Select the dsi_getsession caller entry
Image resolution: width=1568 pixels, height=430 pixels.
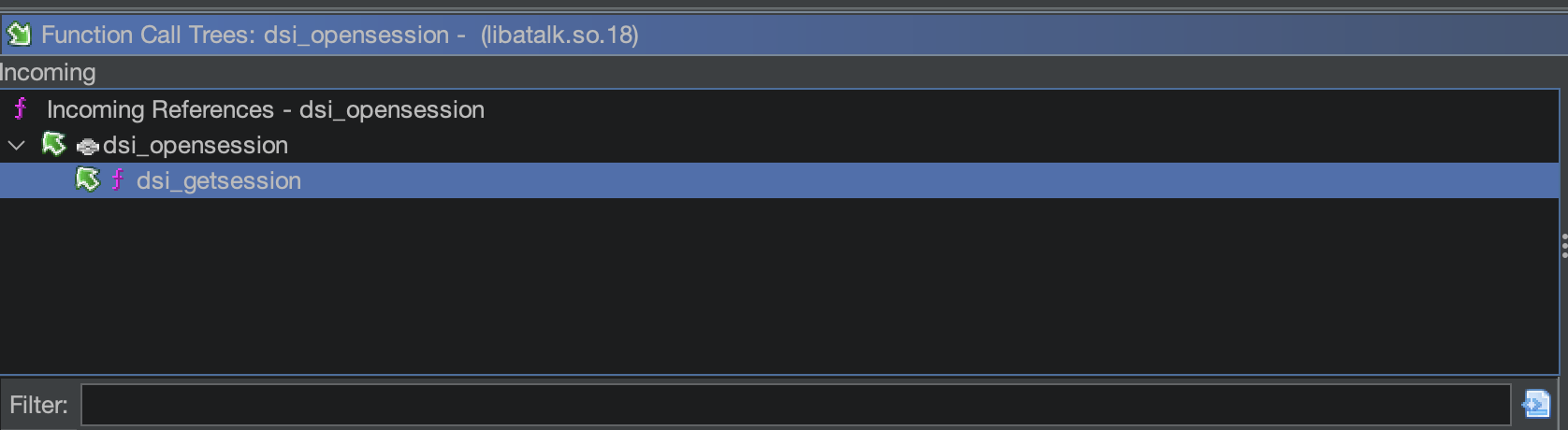[219, 180]
